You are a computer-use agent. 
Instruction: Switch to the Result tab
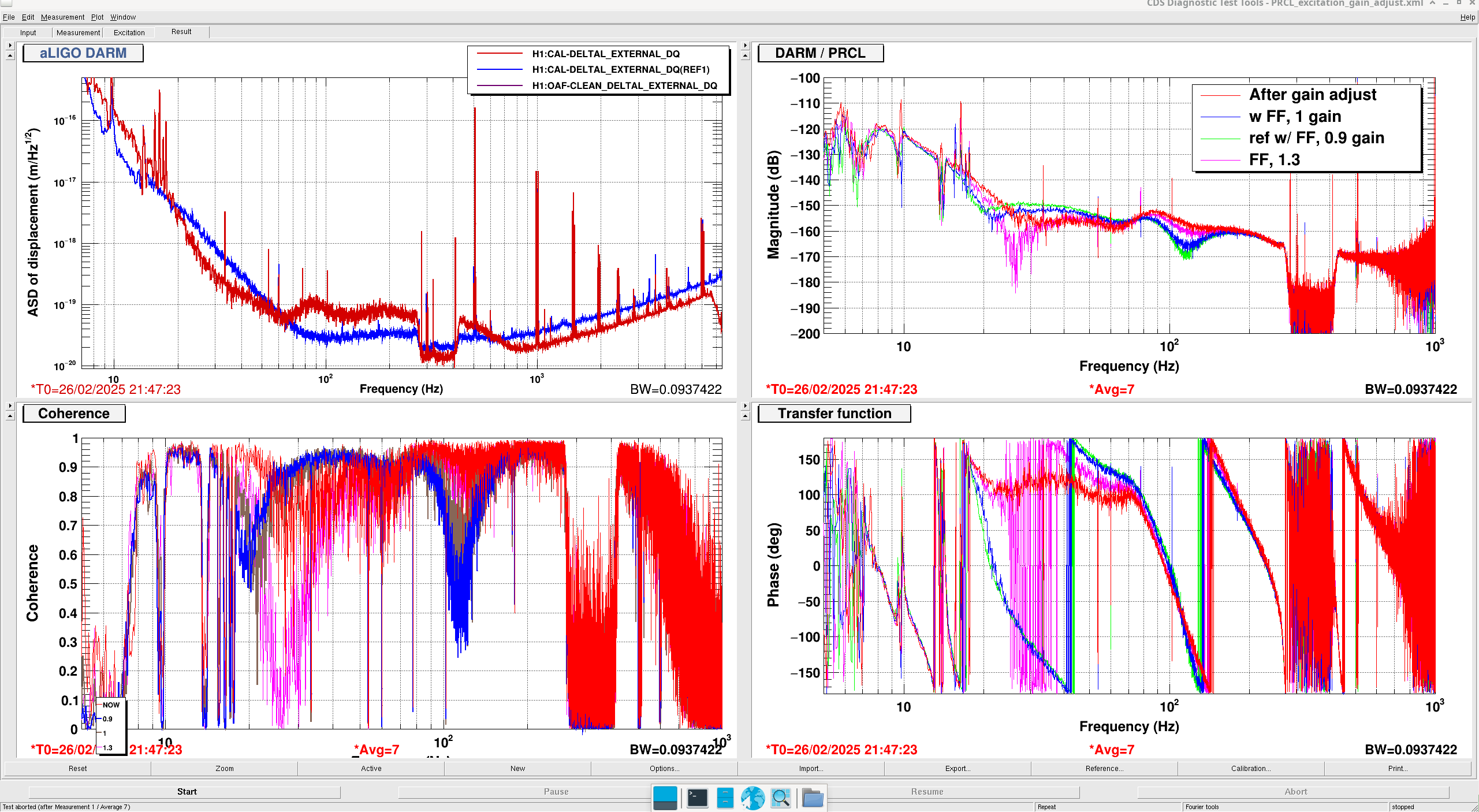[181, 32]
